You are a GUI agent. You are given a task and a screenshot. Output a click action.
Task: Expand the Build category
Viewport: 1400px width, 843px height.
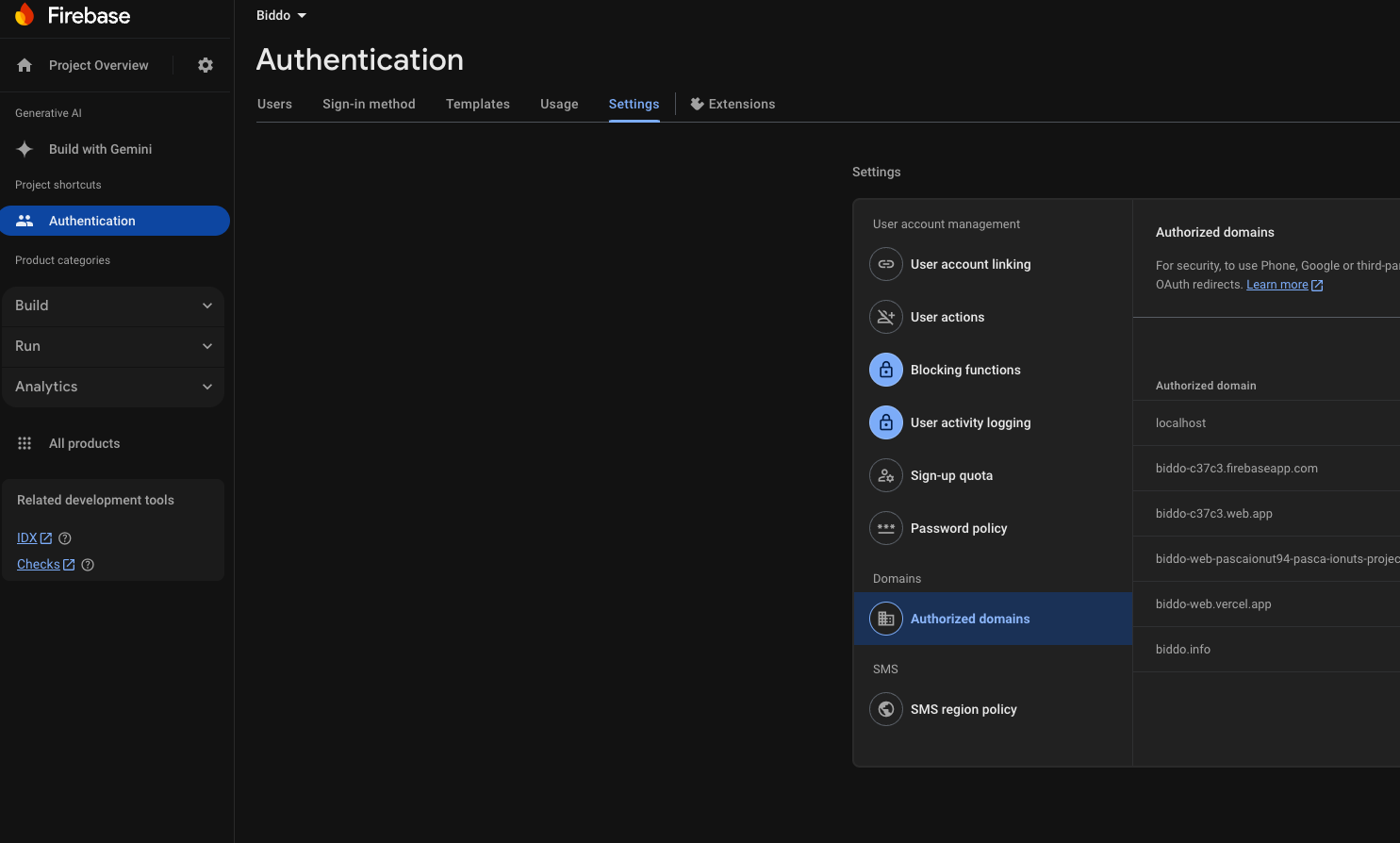(113, 306)
